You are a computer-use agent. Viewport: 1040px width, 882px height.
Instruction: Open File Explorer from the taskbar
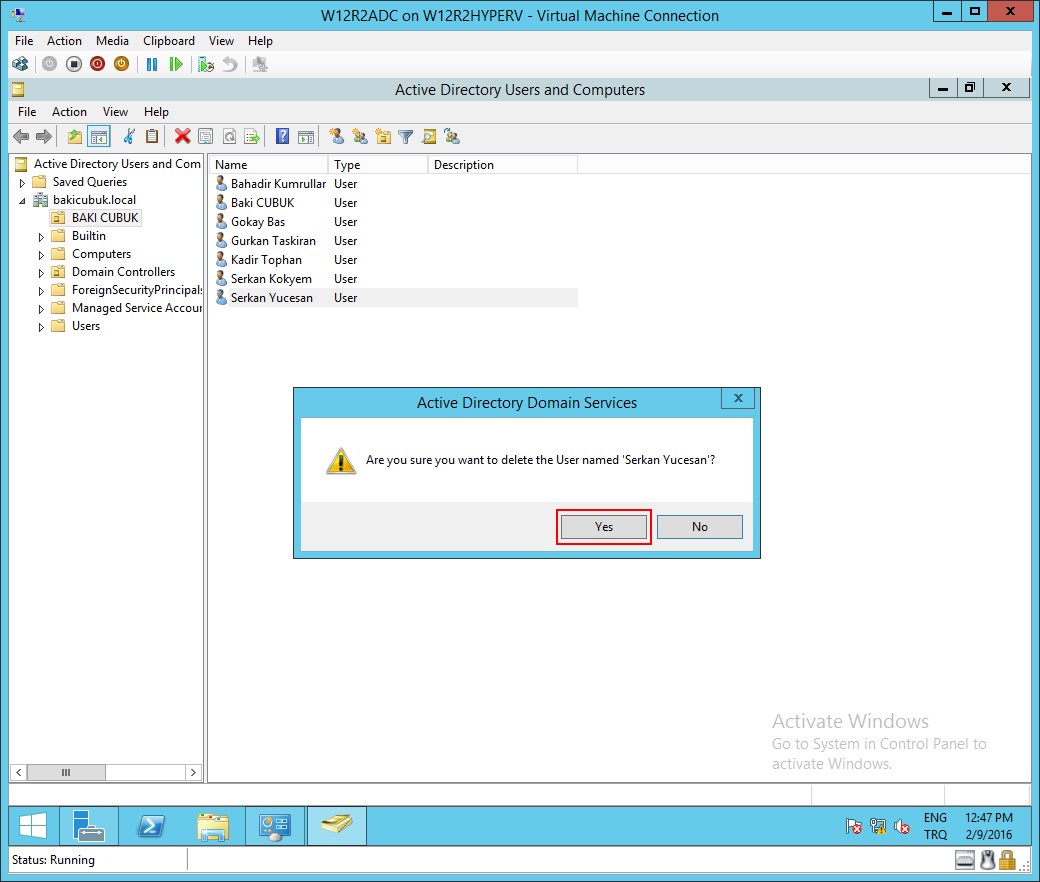coord(212,826)
